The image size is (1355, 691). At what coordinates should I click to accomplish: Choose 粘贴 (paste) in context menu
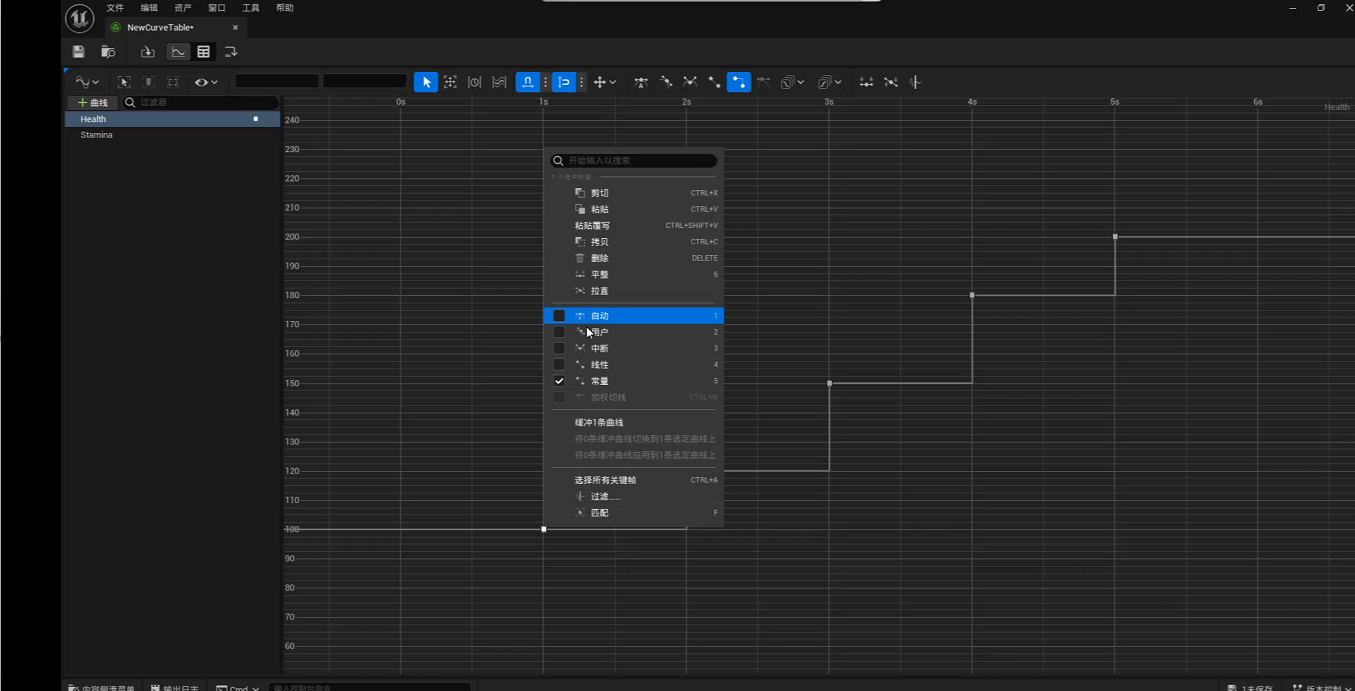click(634, 209)
